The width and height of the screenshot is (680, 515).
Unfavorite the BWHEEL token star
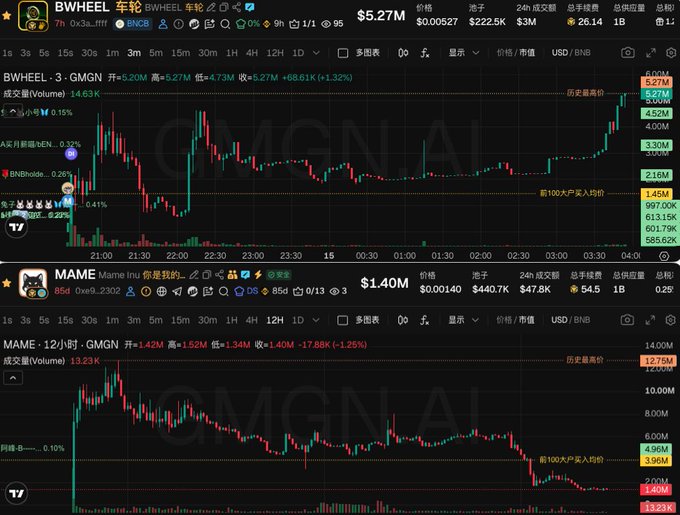click(7, 16)
